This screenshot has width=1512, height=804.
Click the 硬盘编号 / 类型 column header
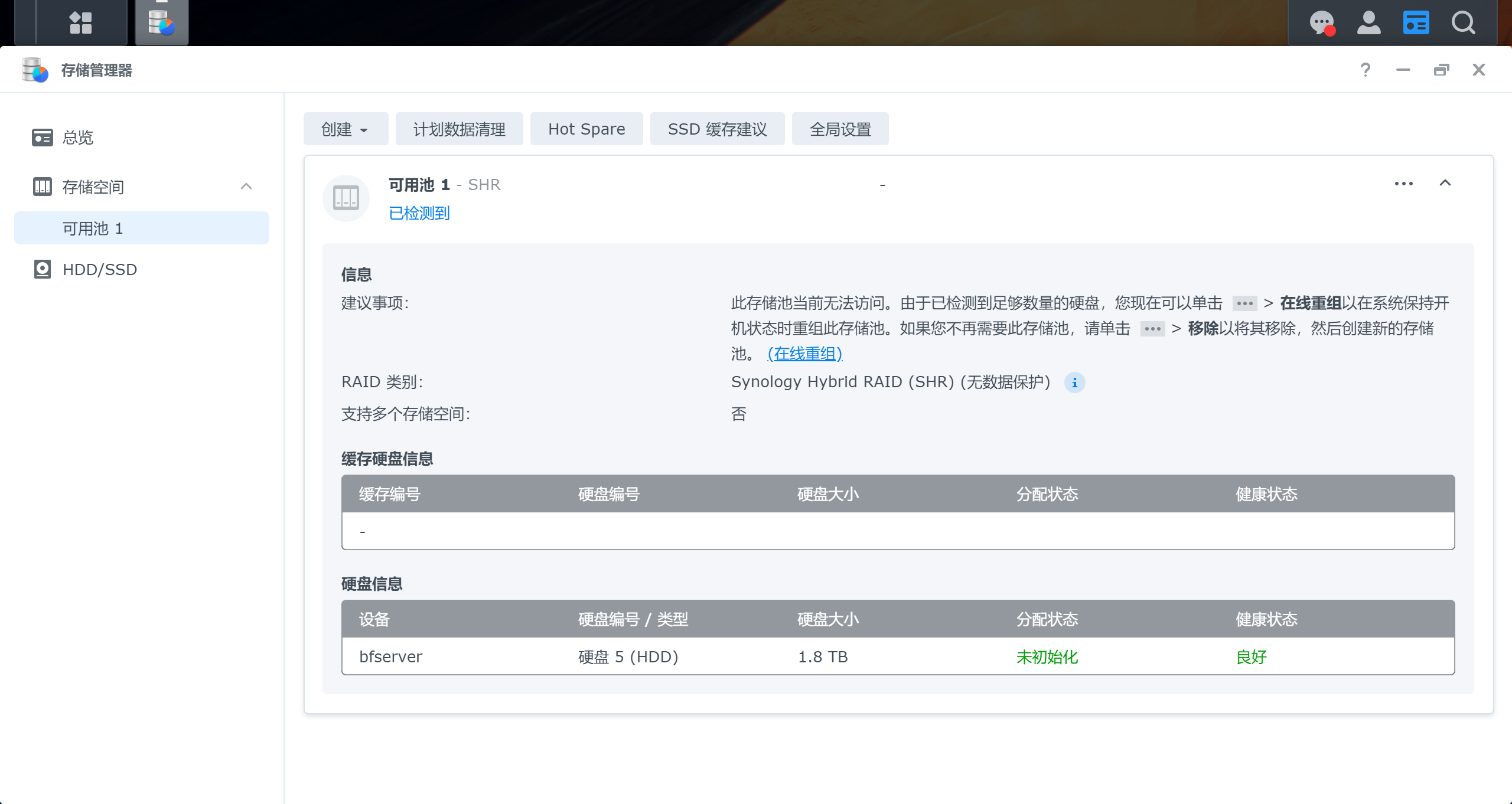tap(633, 619)
